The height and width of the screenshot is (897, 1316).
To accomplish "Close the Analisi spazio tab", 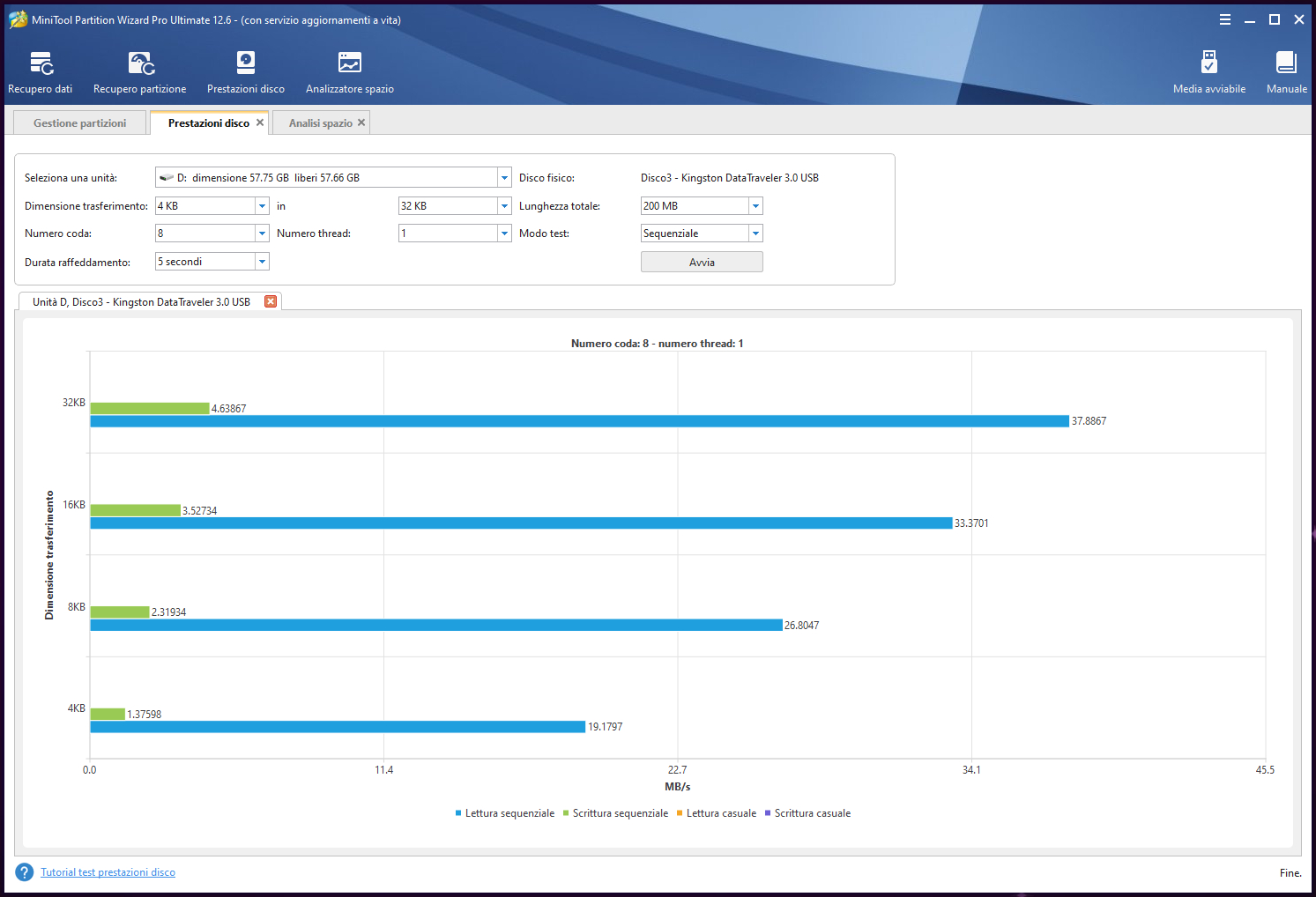I will (x=361, y=122).
